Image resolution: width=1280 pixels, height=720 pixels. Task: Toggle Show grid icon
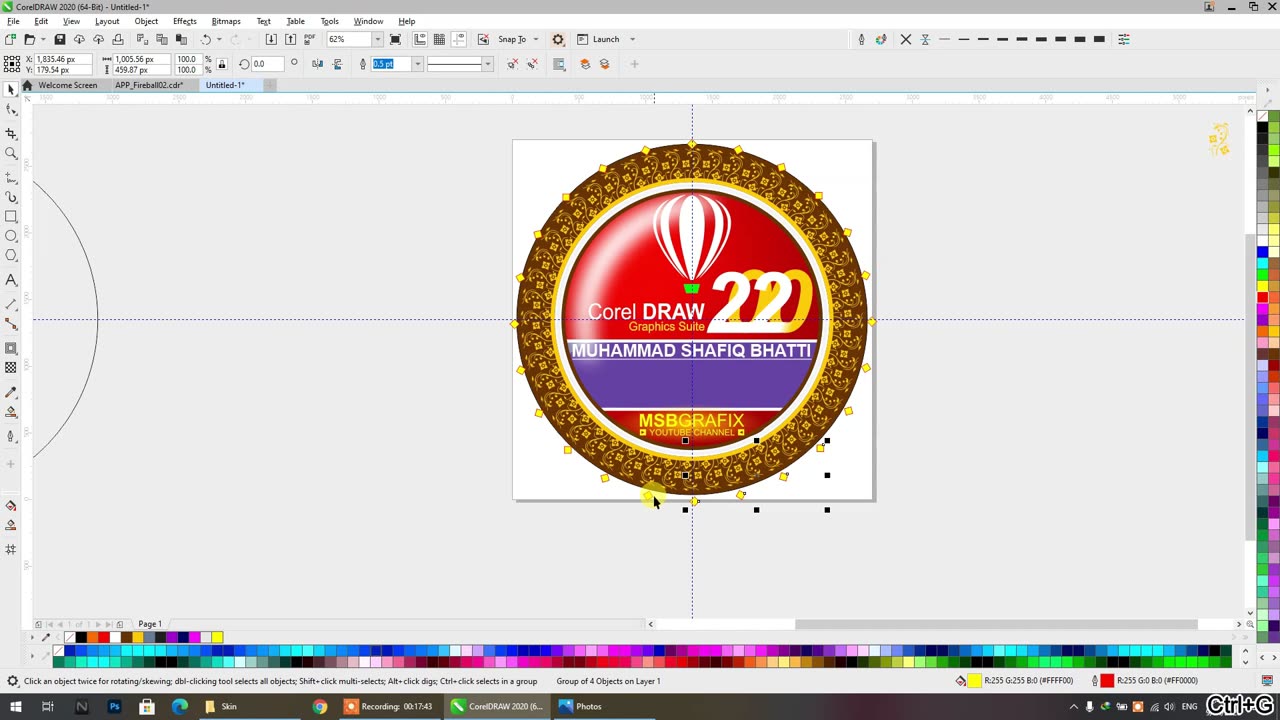coord(439,39)
